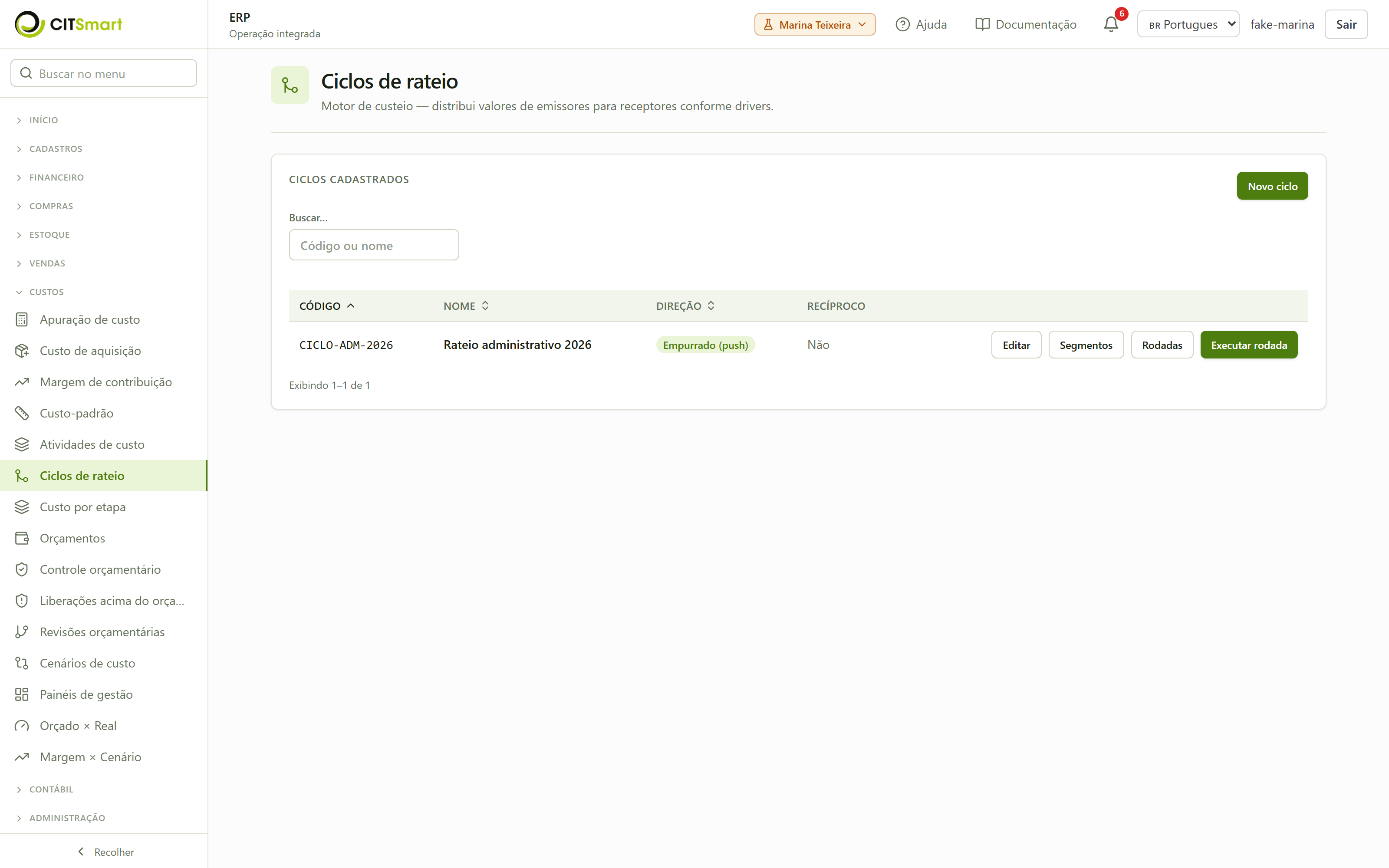This screenshot has width=1389, height=868.
Task: Click the CICLO-ADM-2026 code cell
Action: 346,345
